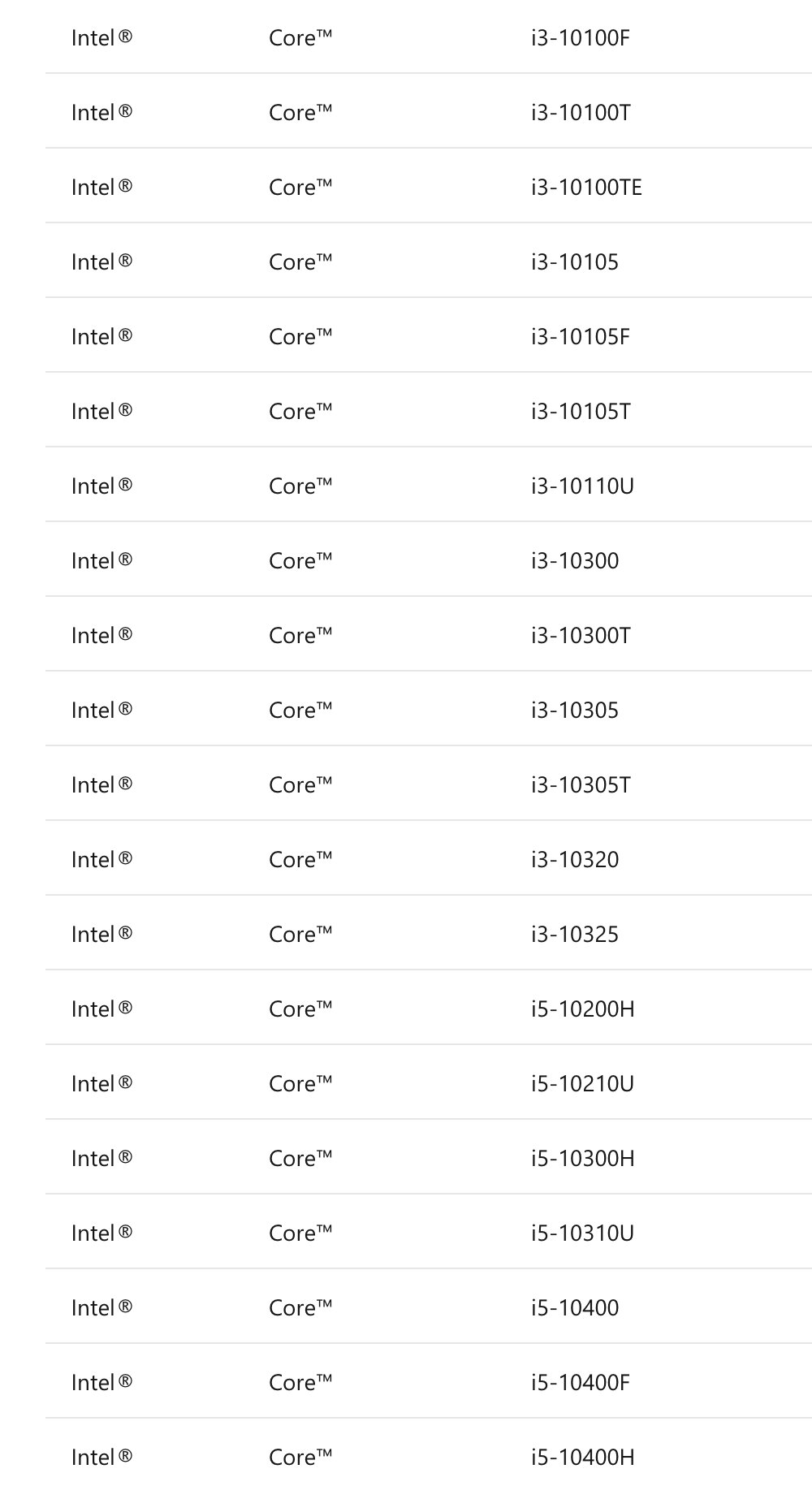Click the i3-10305 model cell
The height and width of the screenshot is (1486, 812).
pyautogui.click(x=575, y=711)
